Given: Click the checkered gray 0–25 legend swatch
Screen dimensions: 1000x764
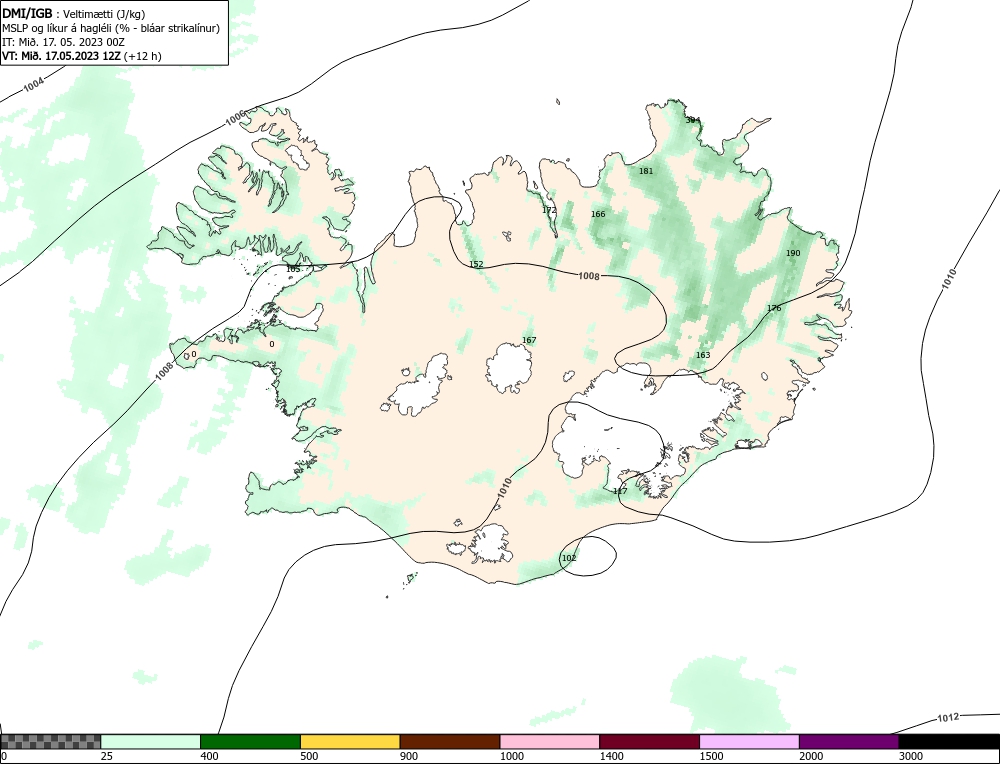Looking at the screenshot, I should tap(50, 741).
